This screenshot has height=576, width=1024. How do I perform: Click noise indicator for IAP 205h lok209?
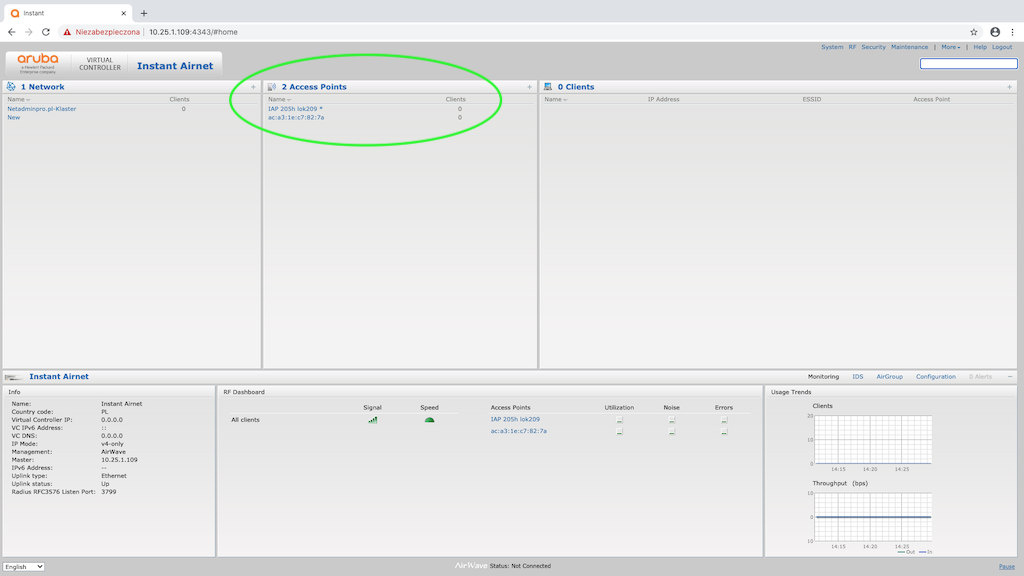click(x=671, y=421)
